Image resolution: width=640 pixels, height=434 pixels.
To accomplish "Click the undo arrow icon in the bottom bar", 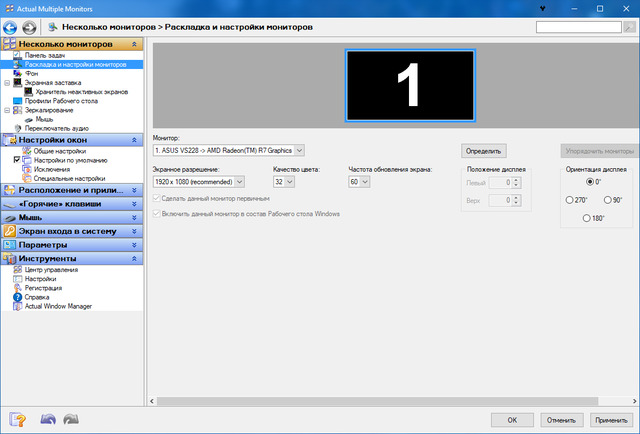I will click(x=48, y=420).
